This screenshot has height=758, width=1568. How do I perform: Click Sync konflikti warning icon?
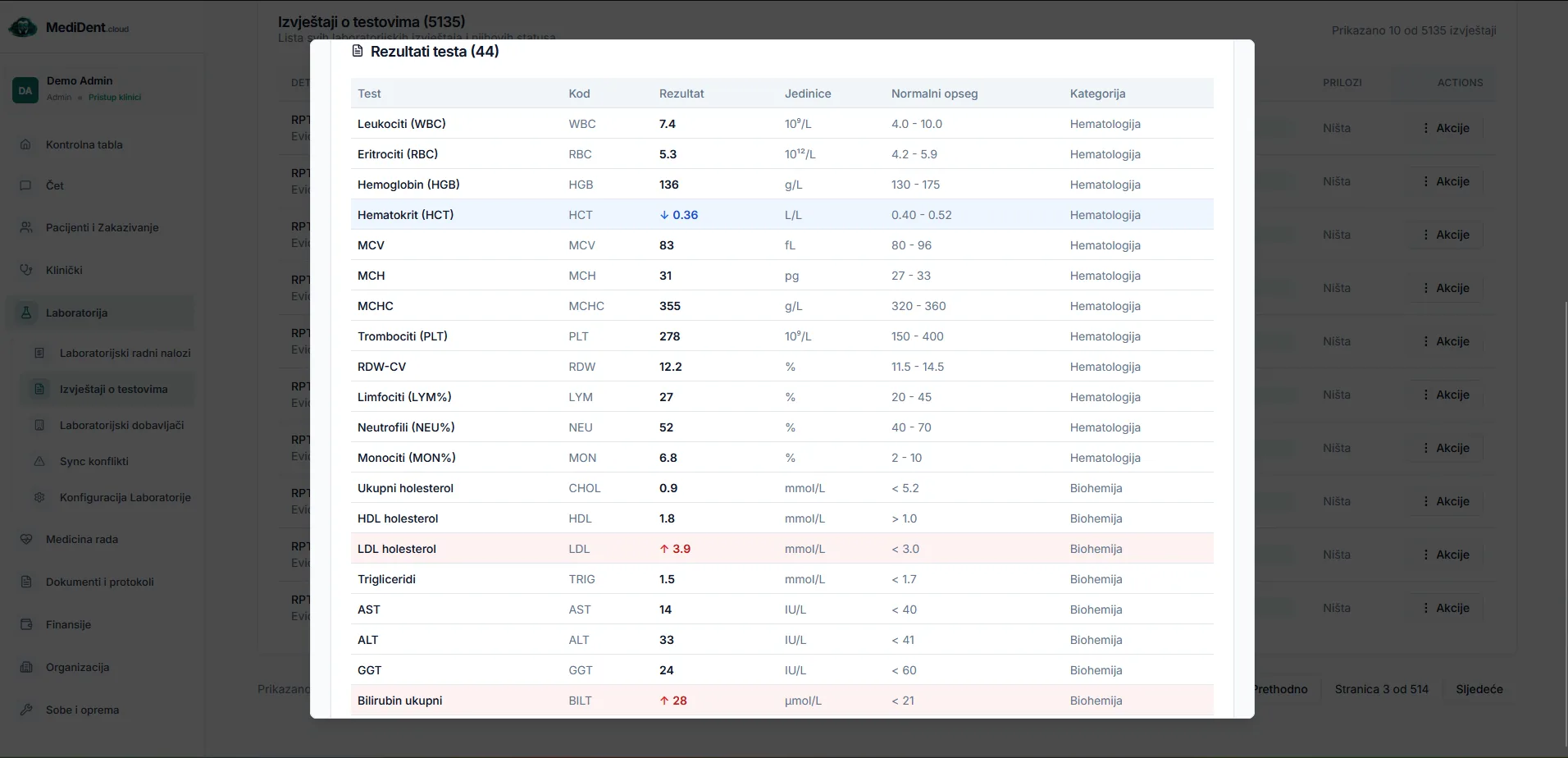tap(39, 461)
